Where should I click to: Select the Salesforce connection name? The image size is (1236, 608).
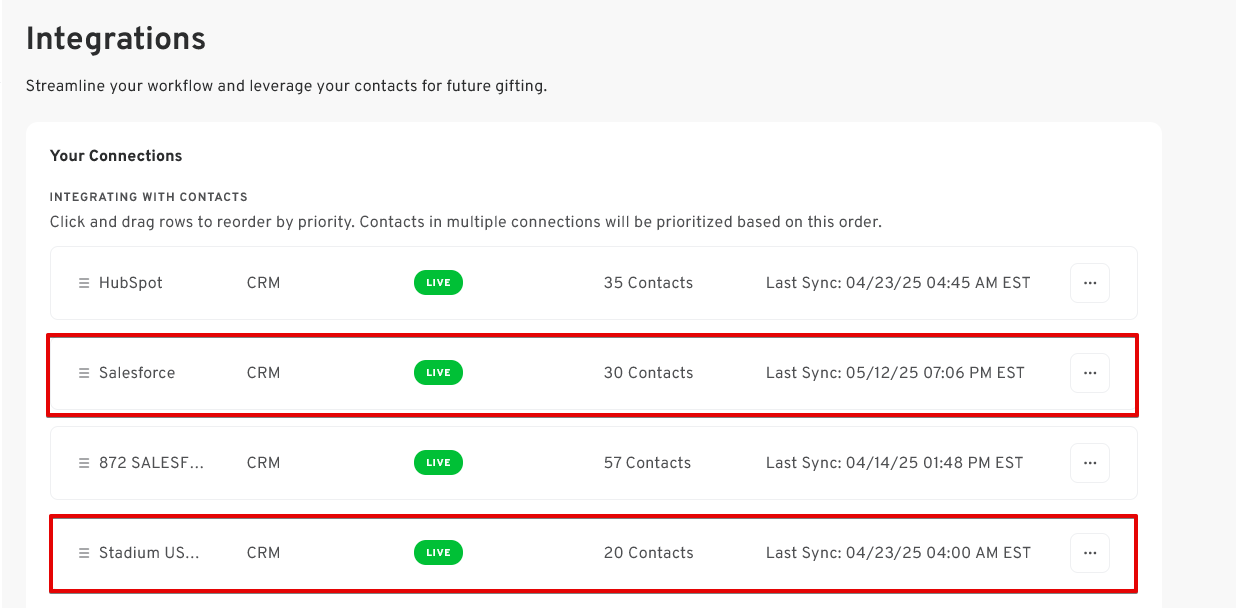[x=137, y=373]
